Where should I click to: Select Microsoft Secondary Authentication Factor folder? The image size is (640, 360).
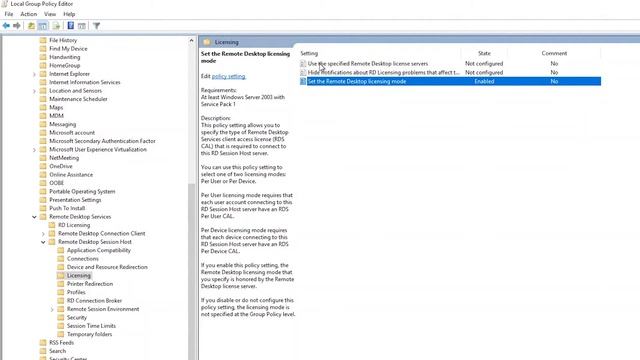(102, 141)
